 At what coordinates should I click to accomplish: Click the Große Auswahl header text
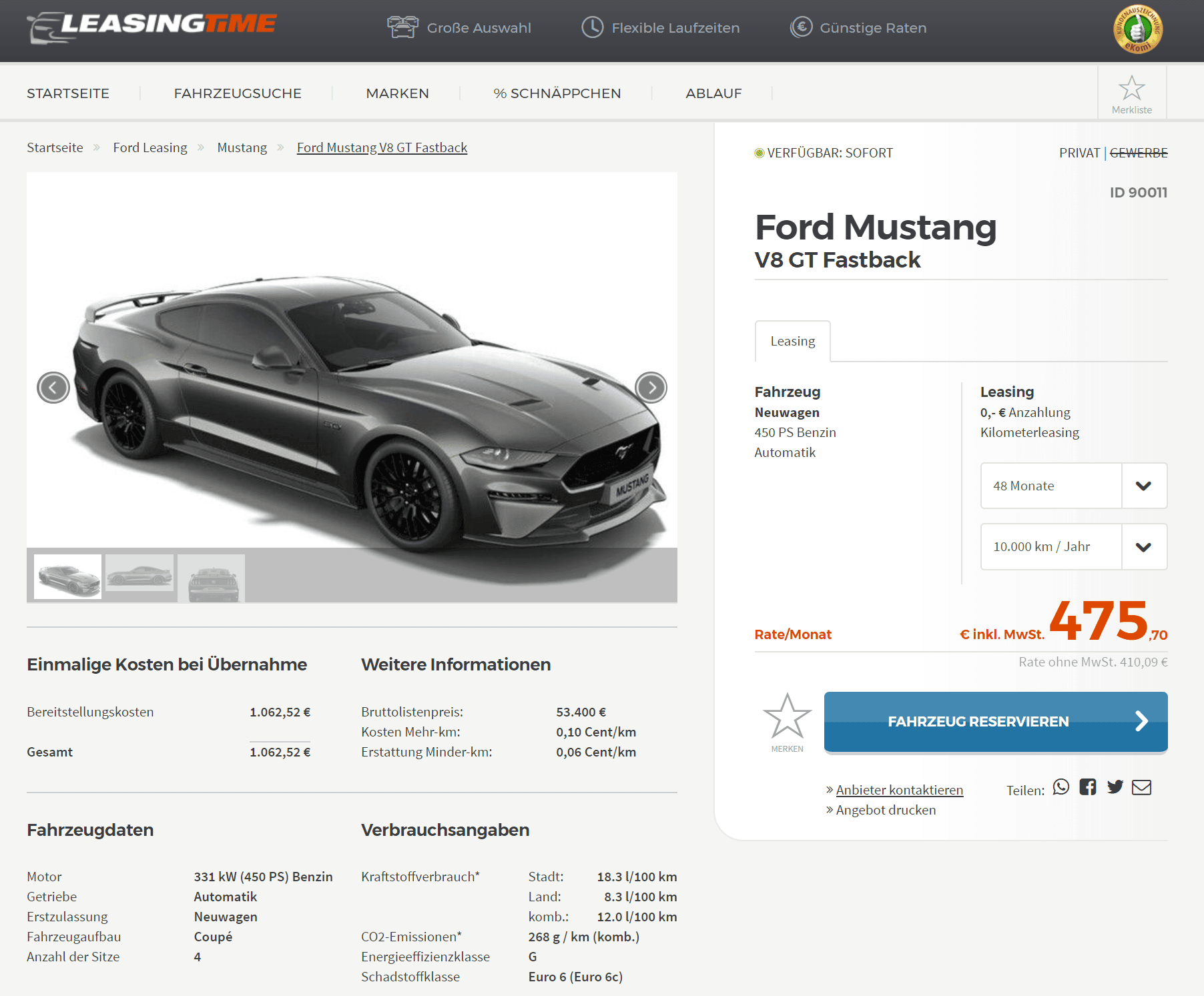click(x=479, y=28)
